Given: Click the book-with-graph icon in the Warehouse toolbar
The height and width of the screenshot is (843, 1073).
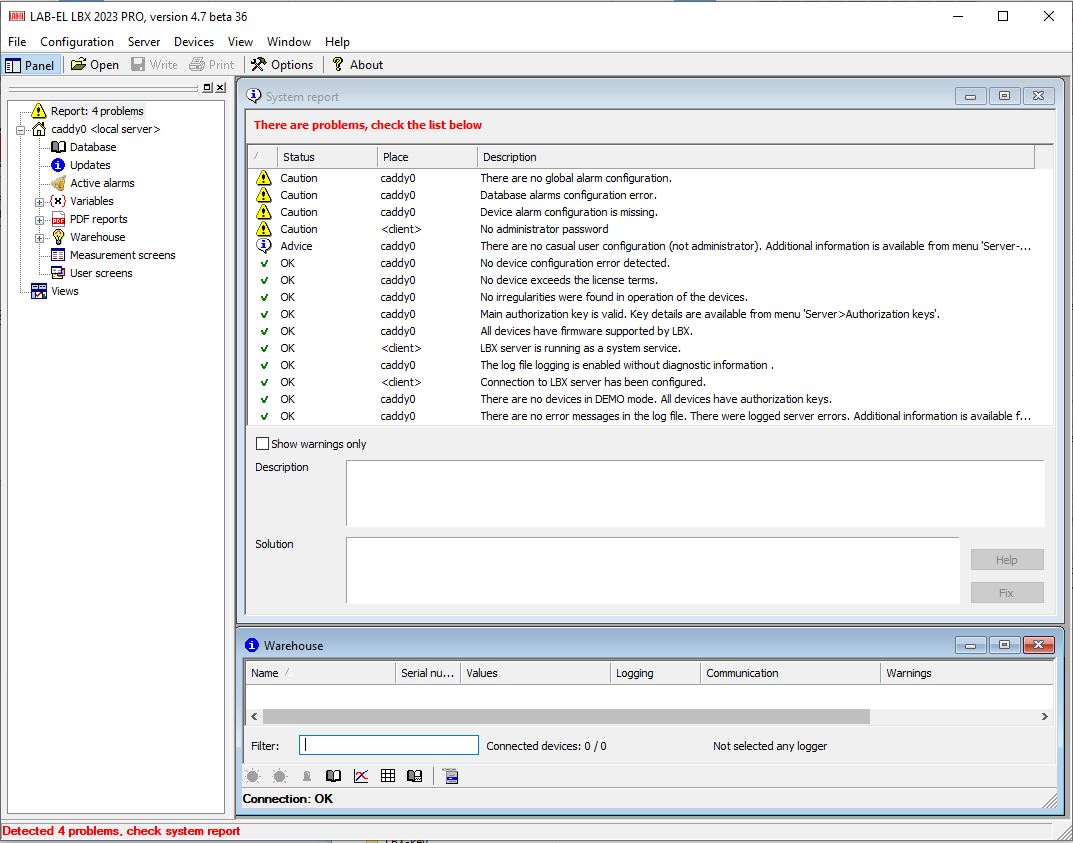Looking at the screenshot, I should (x=415, y=776).
